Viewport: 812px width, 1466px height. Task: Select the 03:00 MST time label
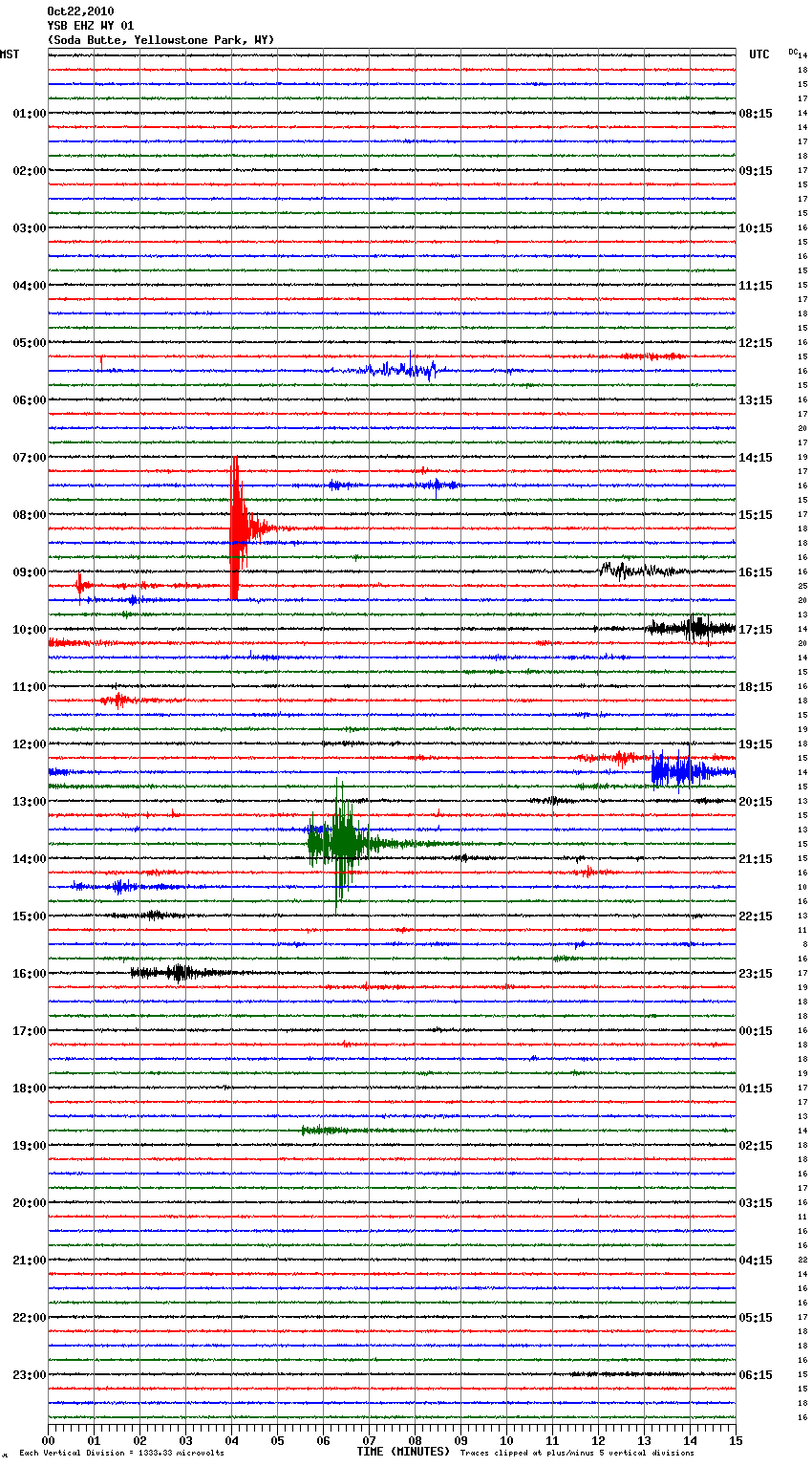[x=30, y=228]
